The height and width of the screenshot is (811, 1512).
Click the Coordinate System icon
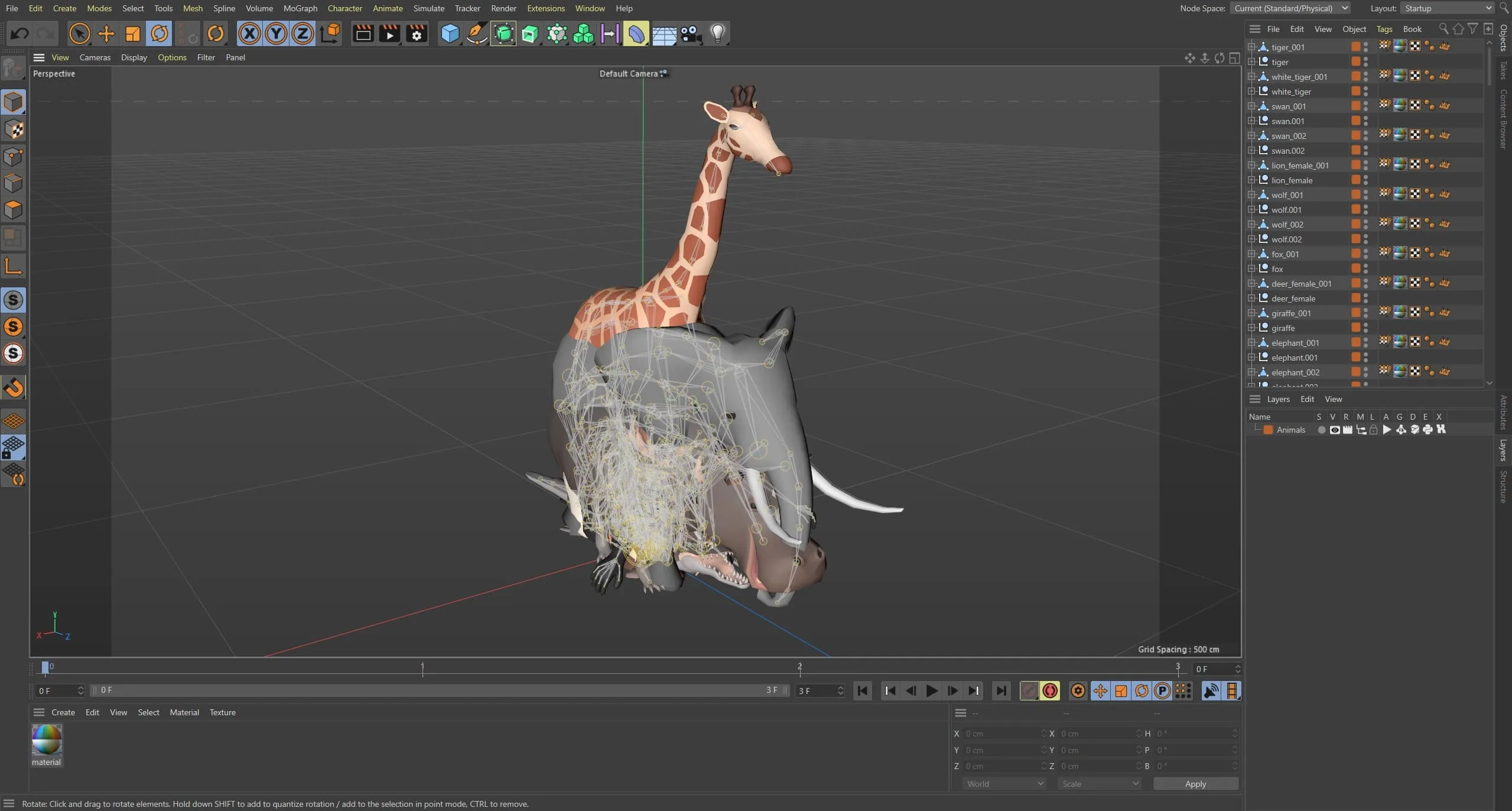[x=330, y=33]
